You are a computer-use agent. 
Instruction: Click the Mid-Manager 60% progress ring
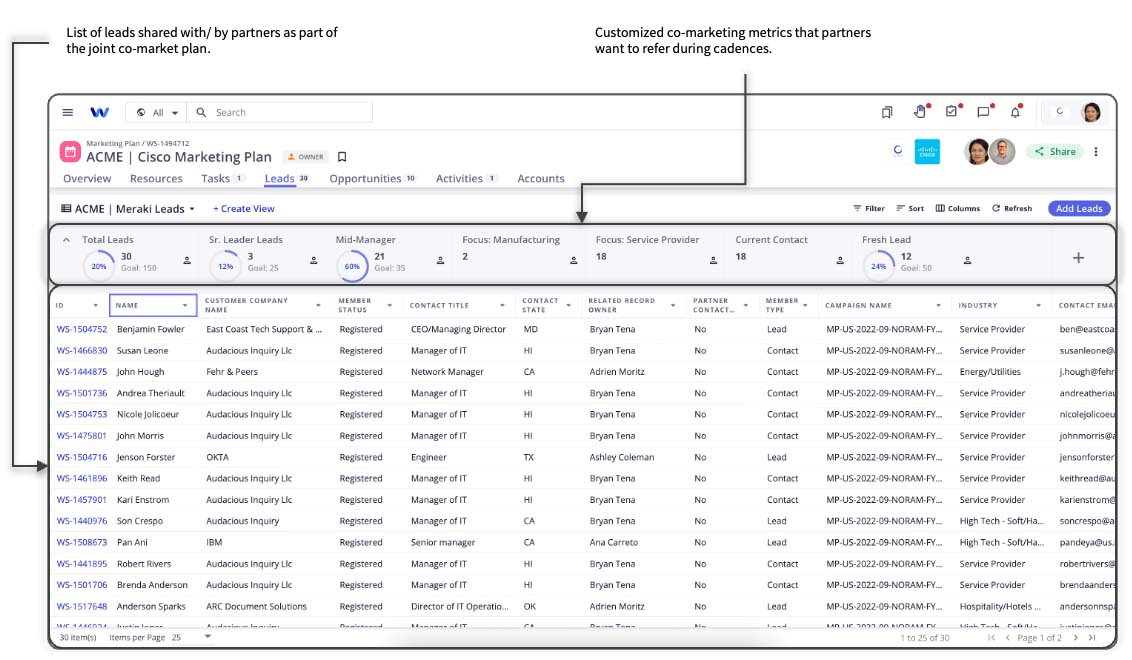[352, 266]
